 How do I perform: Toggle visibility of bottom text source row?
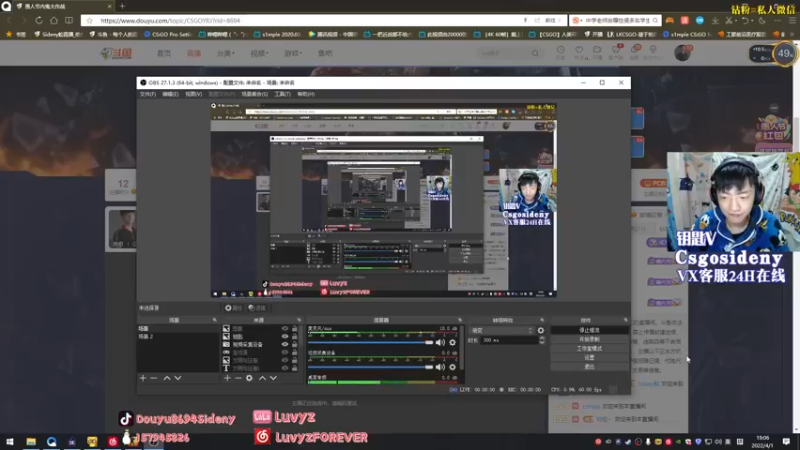285,368
